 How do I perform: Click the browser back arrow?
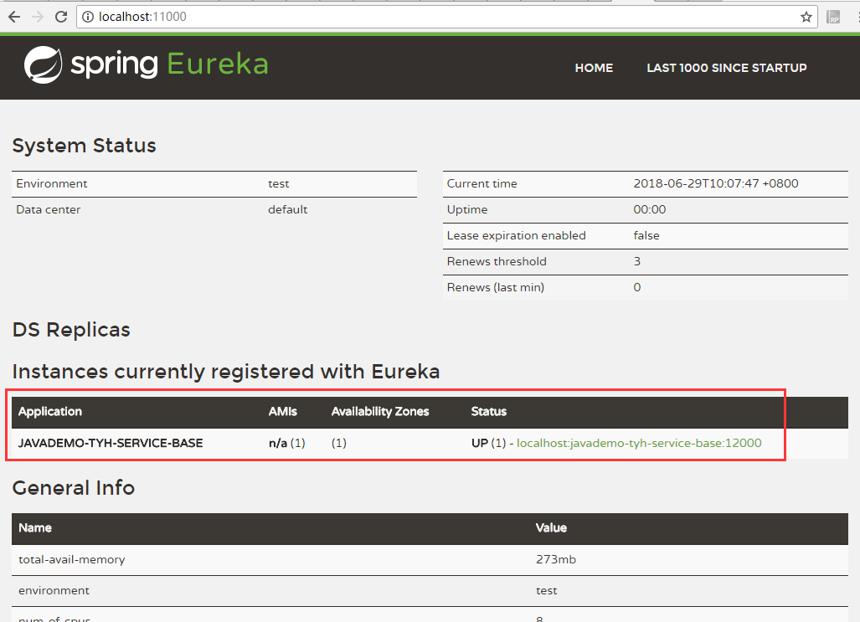click(14, 17)
